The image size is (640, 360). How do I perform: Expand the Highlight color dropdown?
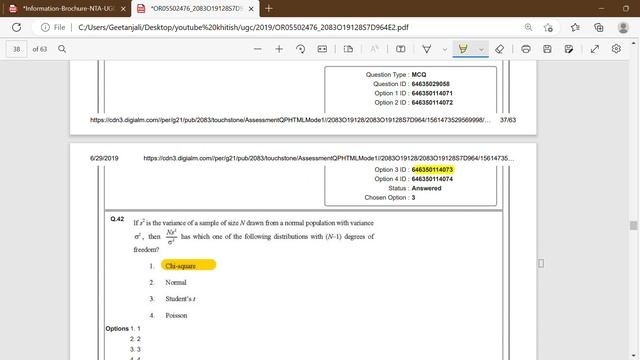coord(482,49)
